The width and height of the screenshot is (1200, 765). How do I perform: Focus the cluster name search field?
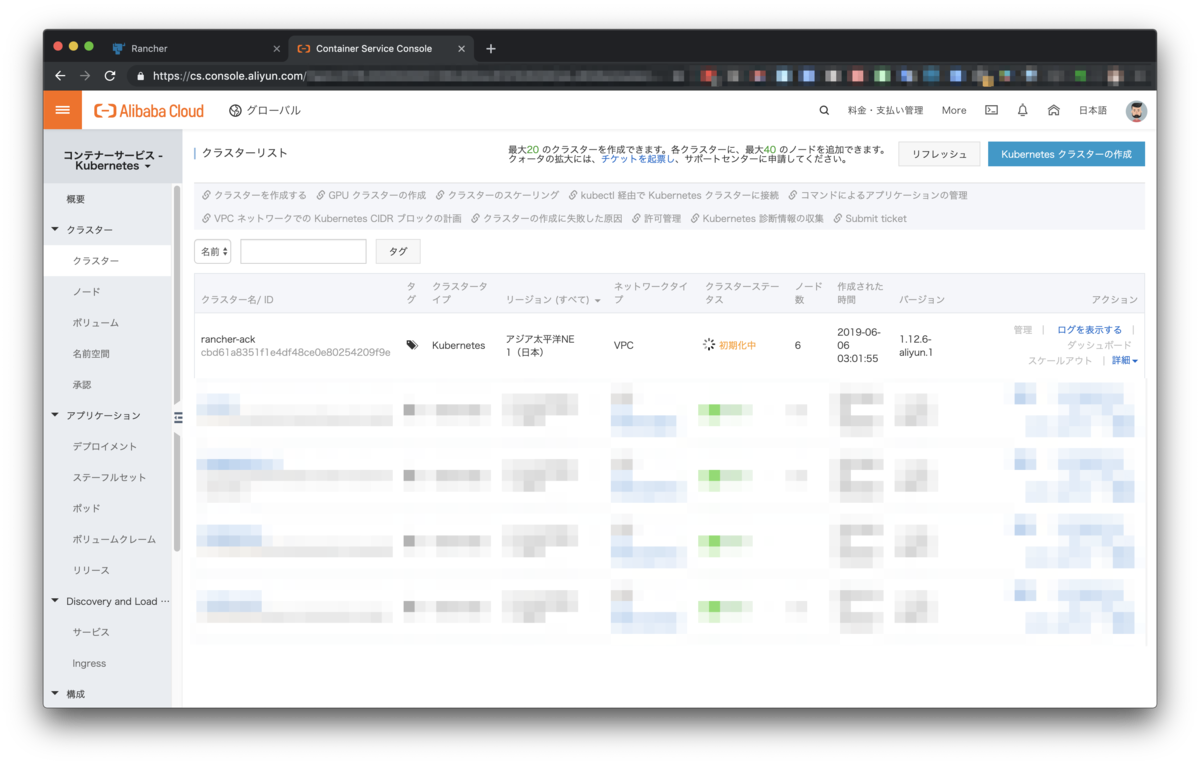(x=303, y=252)
